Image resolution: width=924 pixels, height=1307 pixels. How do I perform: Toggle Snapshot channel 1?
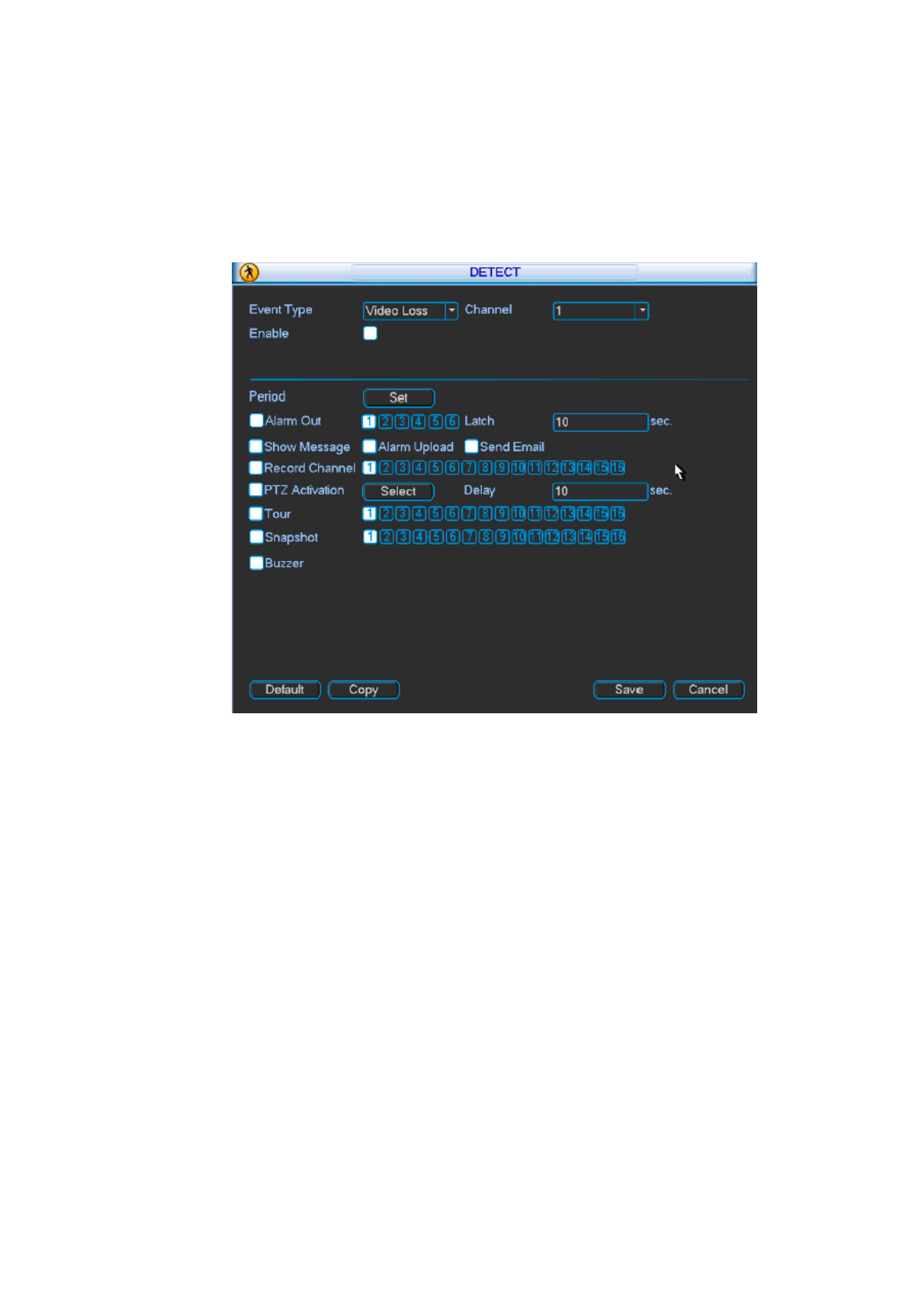(x=370, y=536)
